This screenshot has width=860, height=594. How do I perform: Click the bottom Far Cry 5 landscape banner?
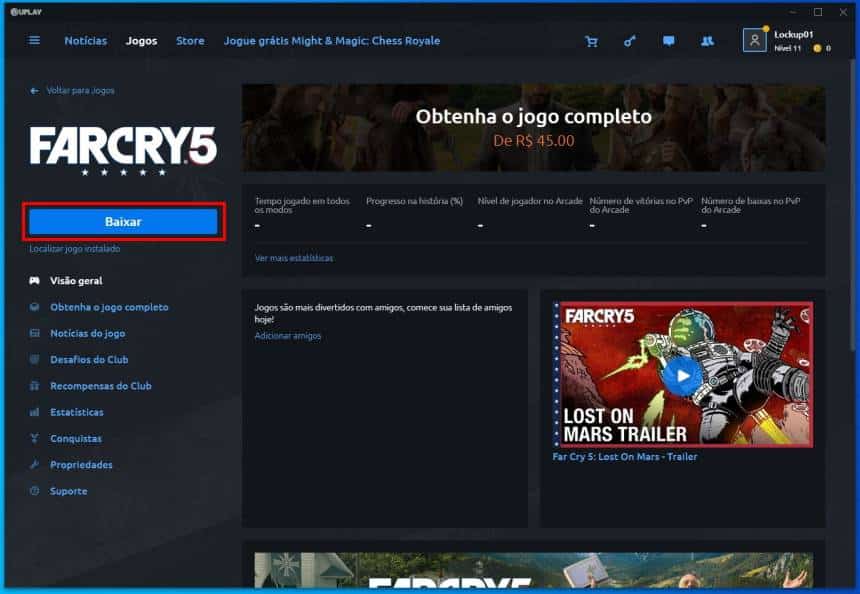coord(533,570)
